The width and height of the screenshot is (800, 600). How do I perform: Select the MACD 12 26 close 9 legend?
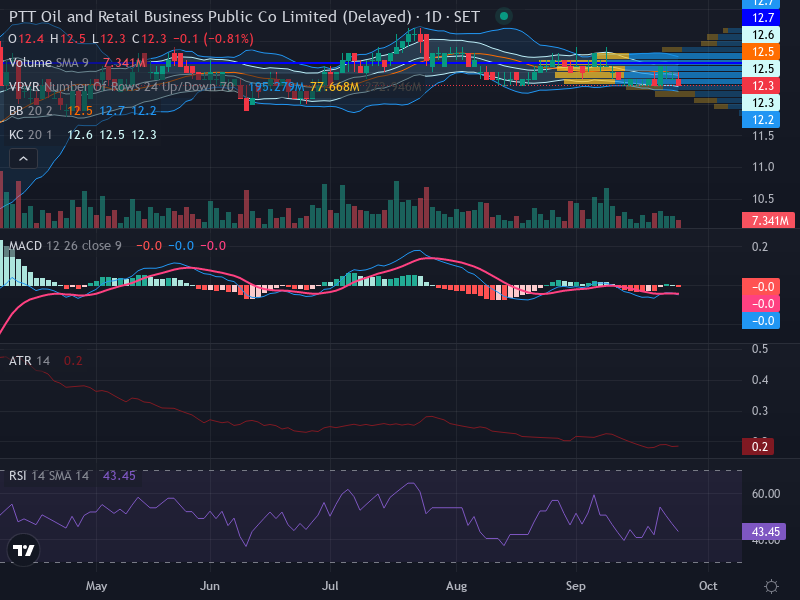coord(65,246)
